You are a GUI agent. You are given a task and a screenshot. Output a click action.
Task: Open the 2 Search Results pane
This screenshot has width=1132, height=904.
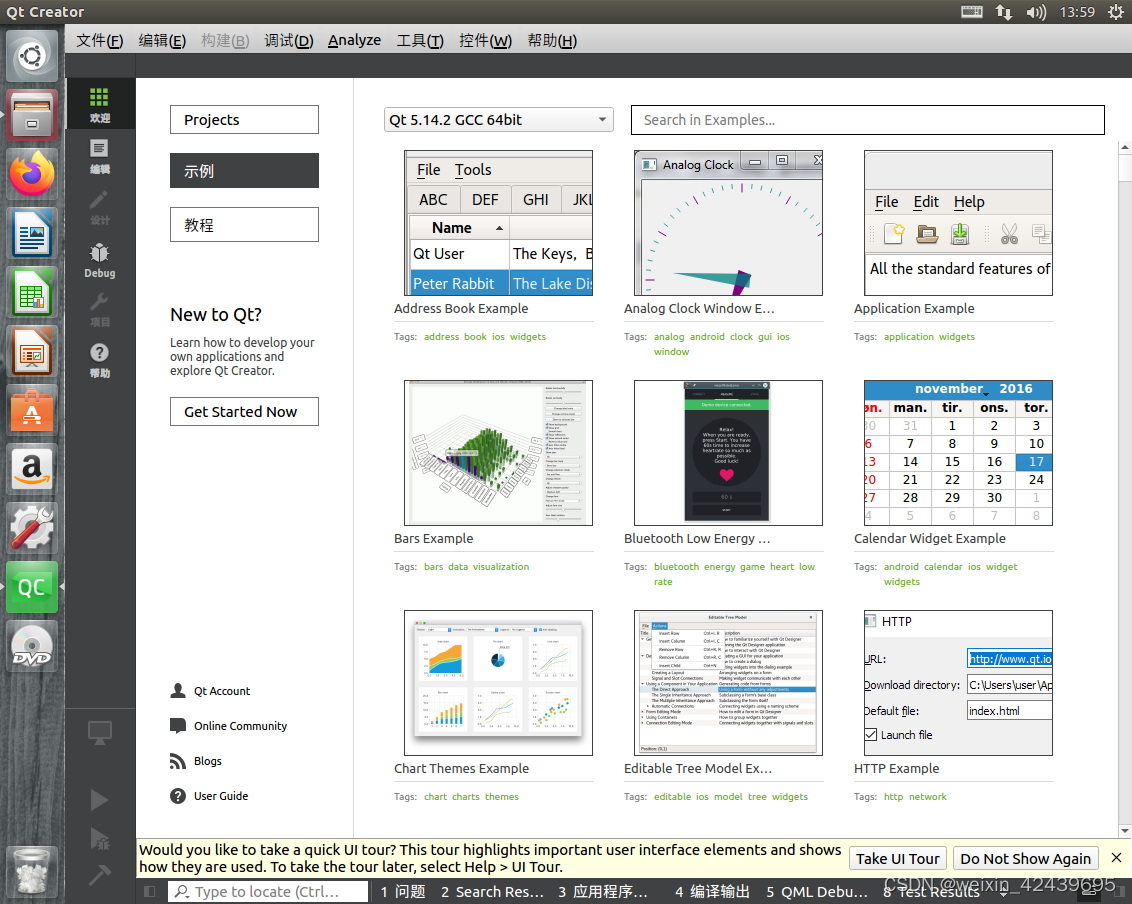(492, 892)
